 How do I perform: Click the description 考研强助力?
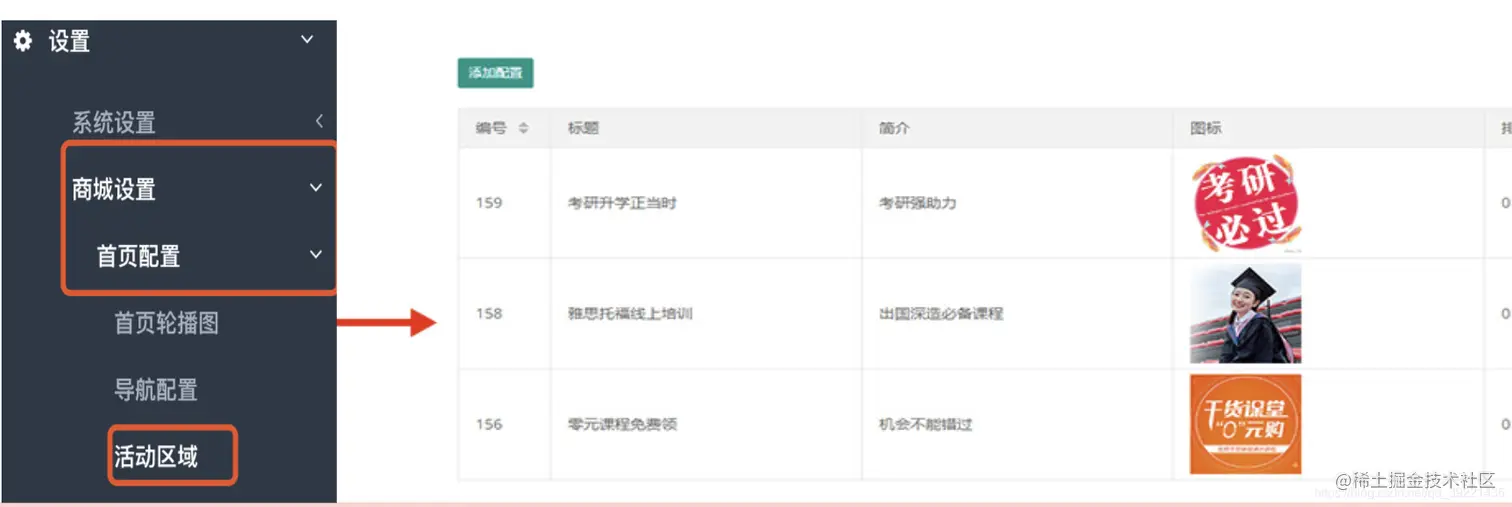tap(917, 203)
